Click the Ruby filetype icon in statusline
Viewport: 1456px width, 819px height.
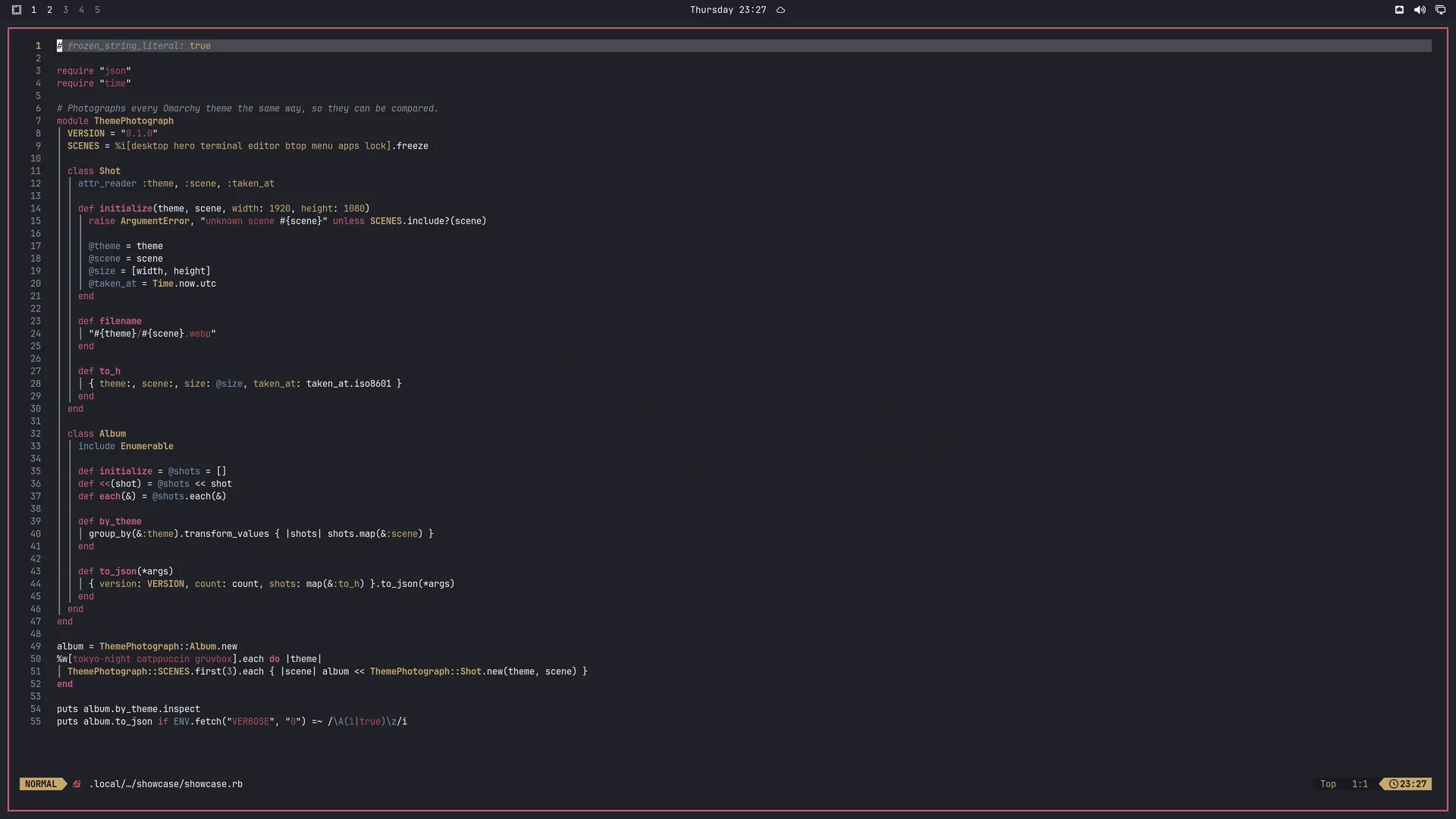click(x=77, y=784)
